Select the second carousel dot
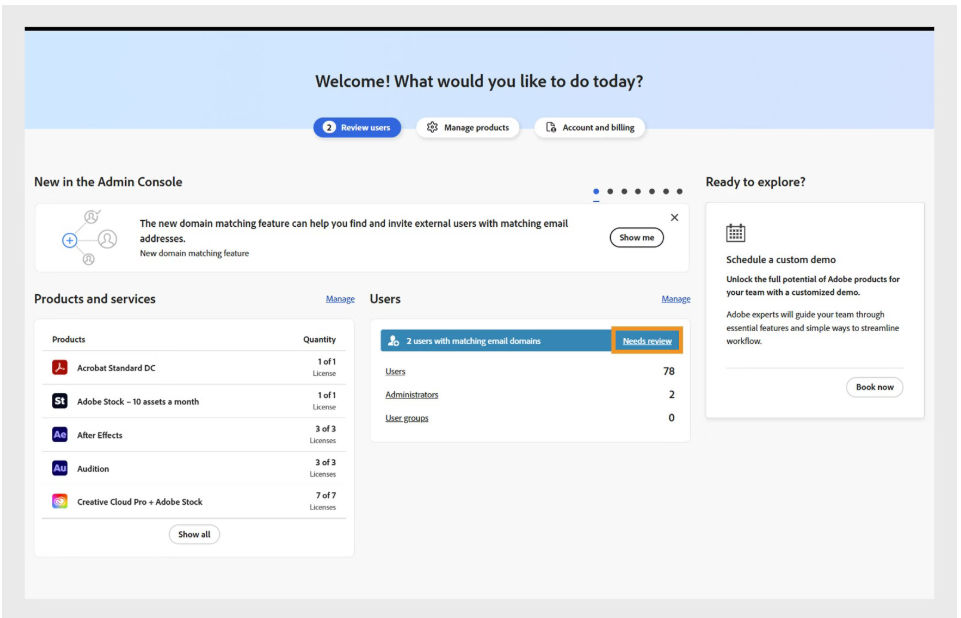 (610, 191)
